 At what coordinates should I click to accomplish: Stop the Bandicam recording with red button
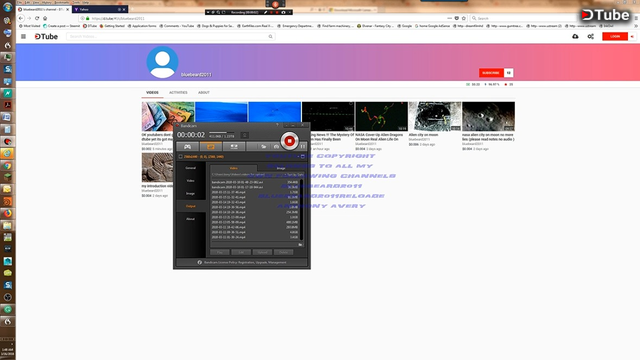click(x=289, y=141)
